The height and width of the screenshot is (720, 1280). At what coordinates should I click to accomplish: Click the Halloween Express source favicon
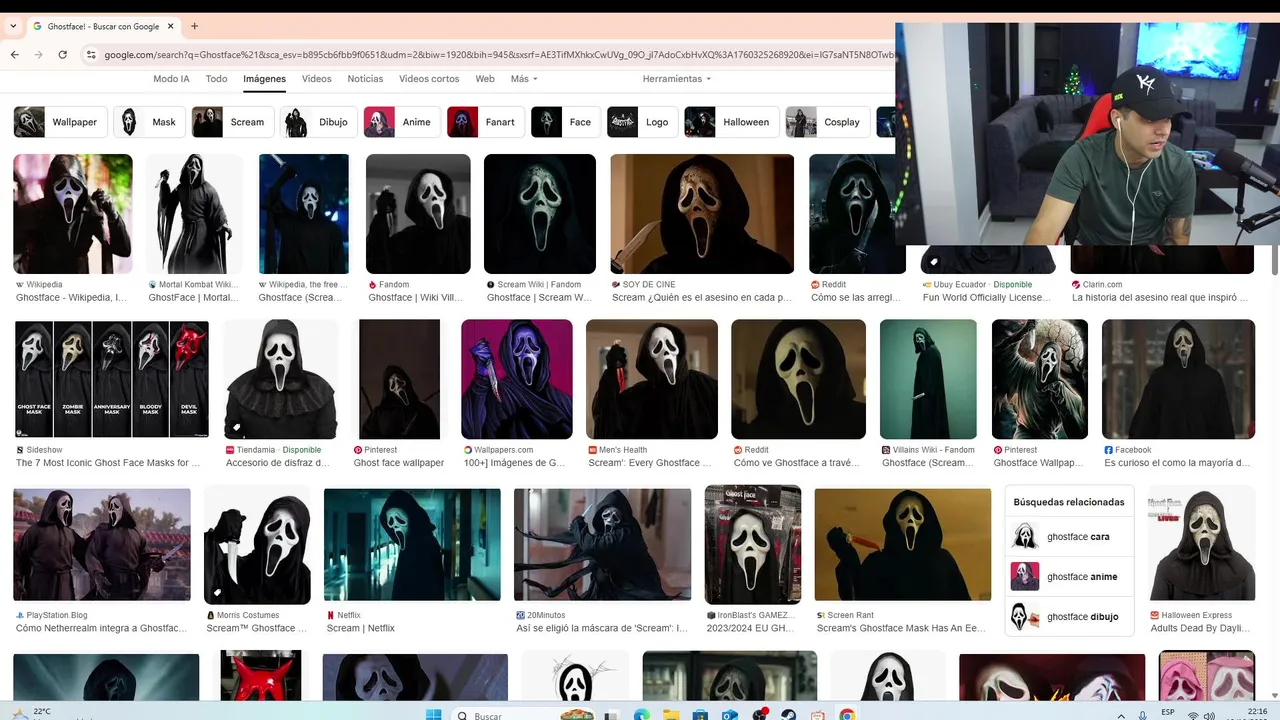click(1155, 615)
